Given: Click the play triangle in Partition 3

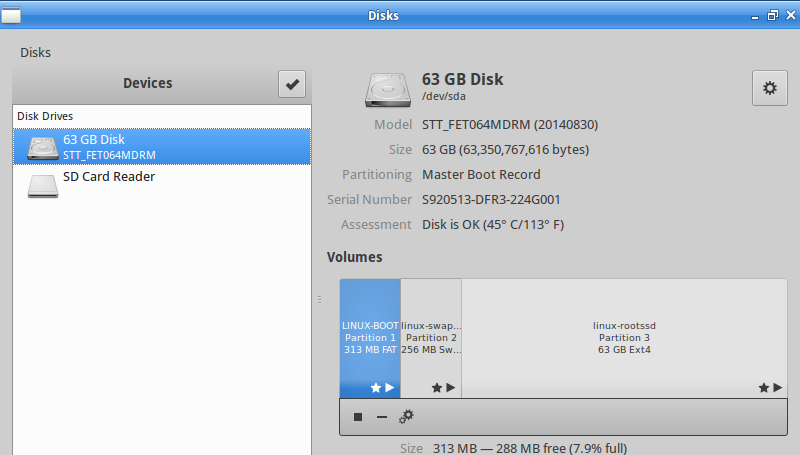Looking at the screenshot, I should click(x=778, y=388).
